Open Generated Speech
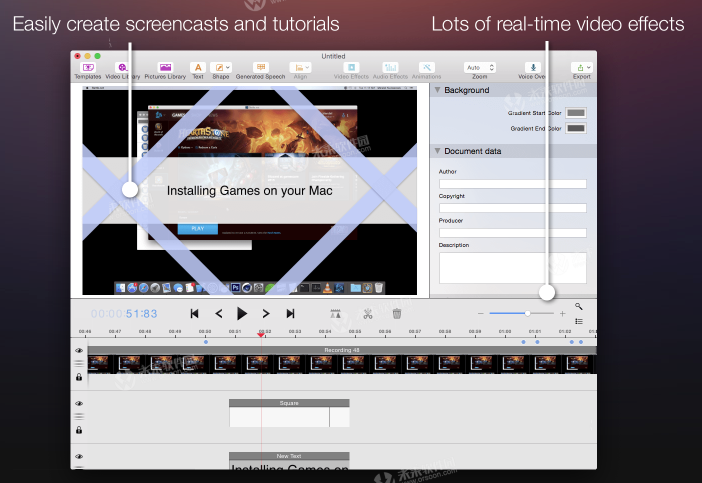The height and width of the screenshot is (483, 702). click(x=261, y=68)
